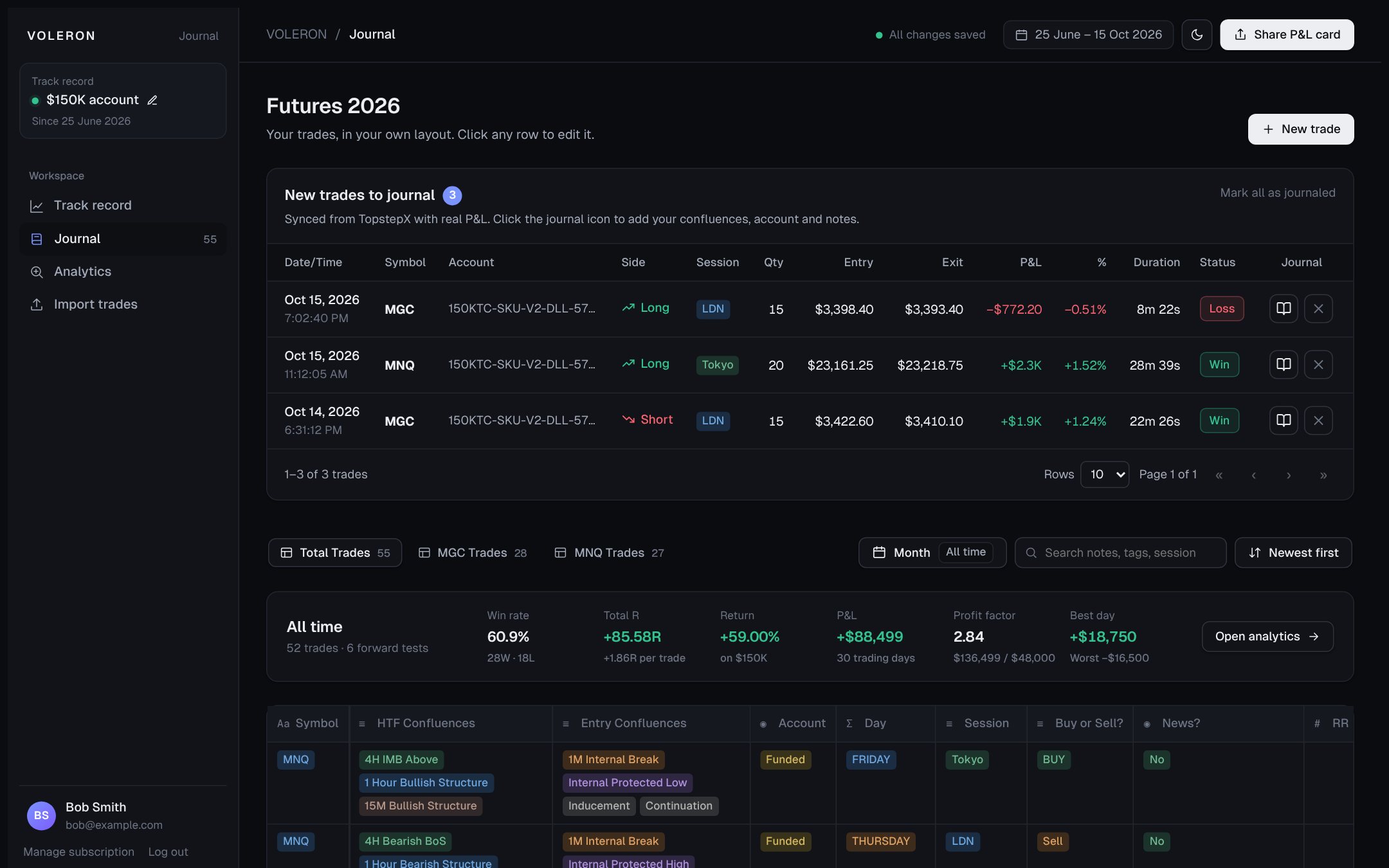
Task: Switch to MNQ Trades tab
Action: click(x=609, y=553)
